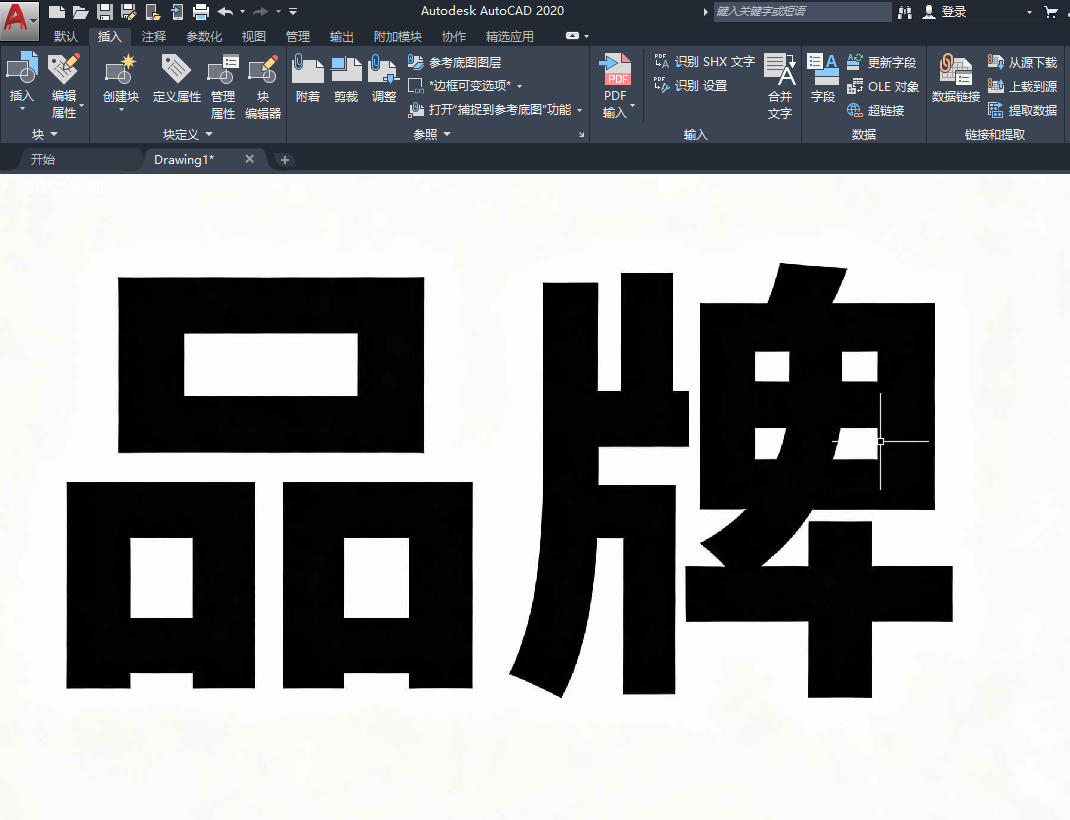Click Download from Source (从源下载)

[1023, 62]
